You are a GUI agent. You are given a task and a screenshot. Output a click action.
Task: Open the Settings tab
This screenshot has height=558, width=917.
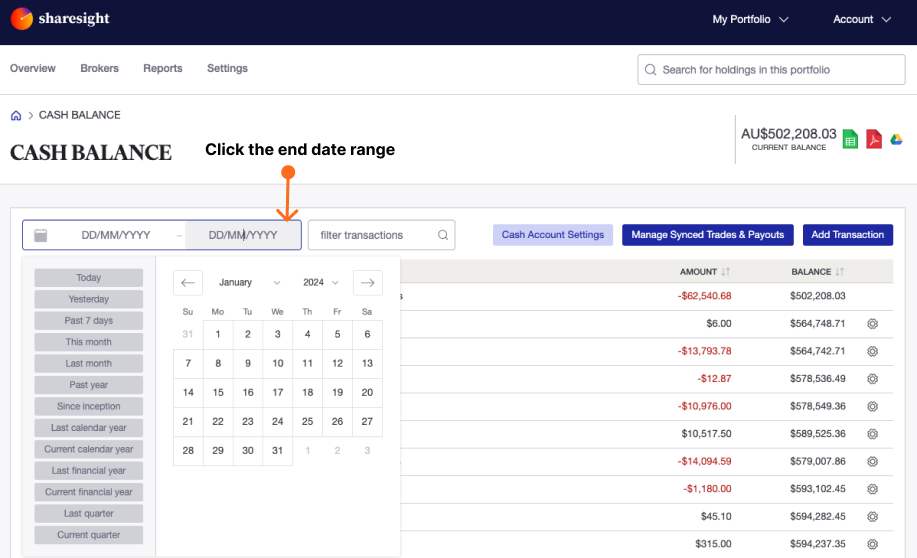click(x=227, y=68)
